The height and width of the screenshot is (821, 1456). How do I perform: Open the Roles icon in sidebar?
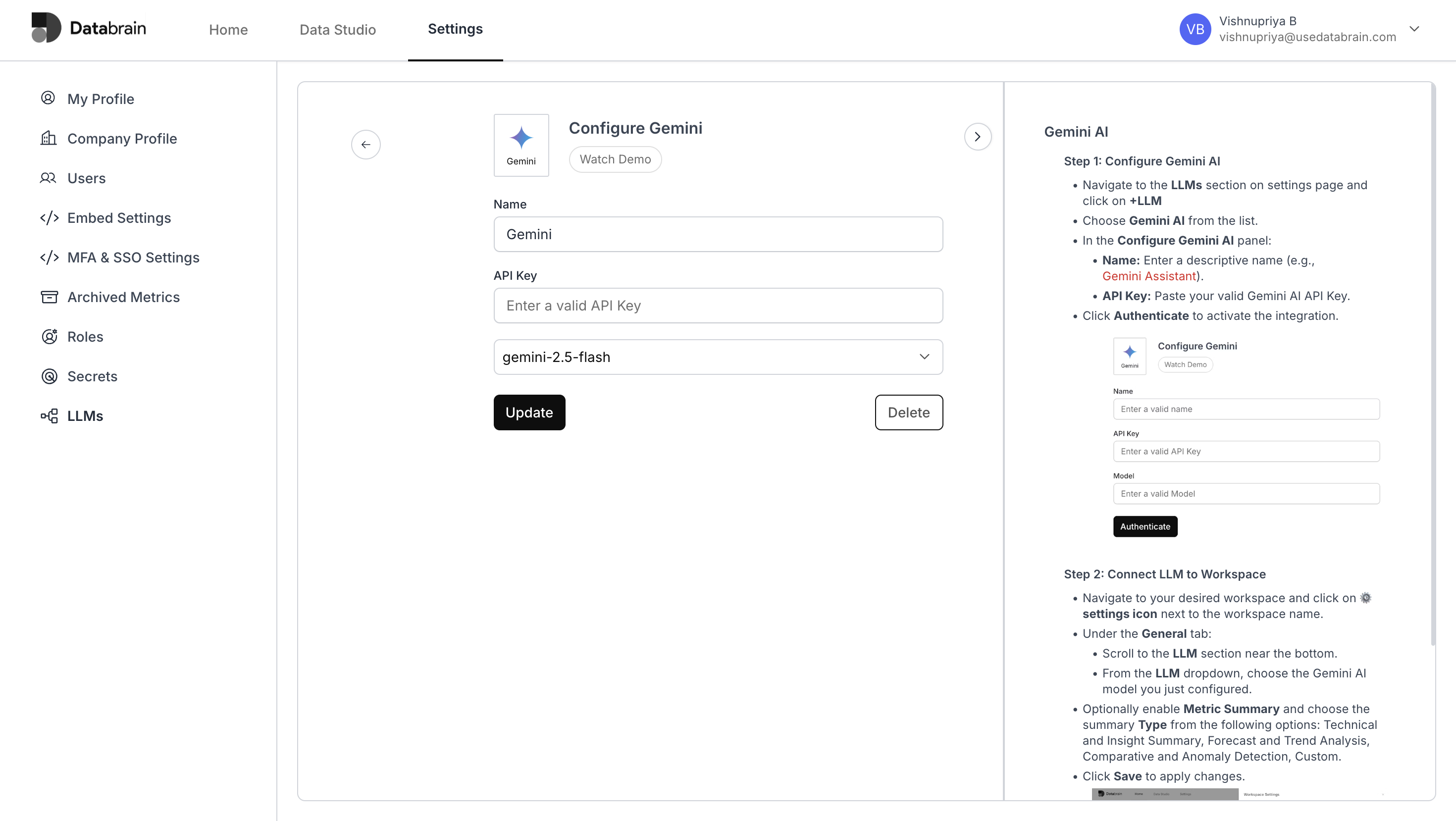tap(49, 336)
